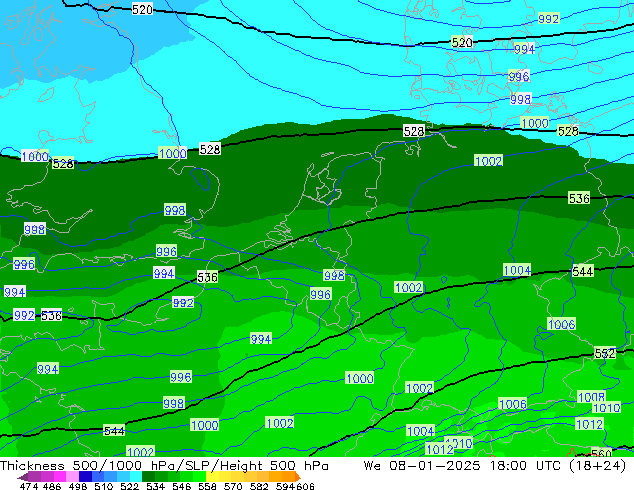Click the 522 legend value
This screenshot has width=634, height=490.
click(129, 486)
